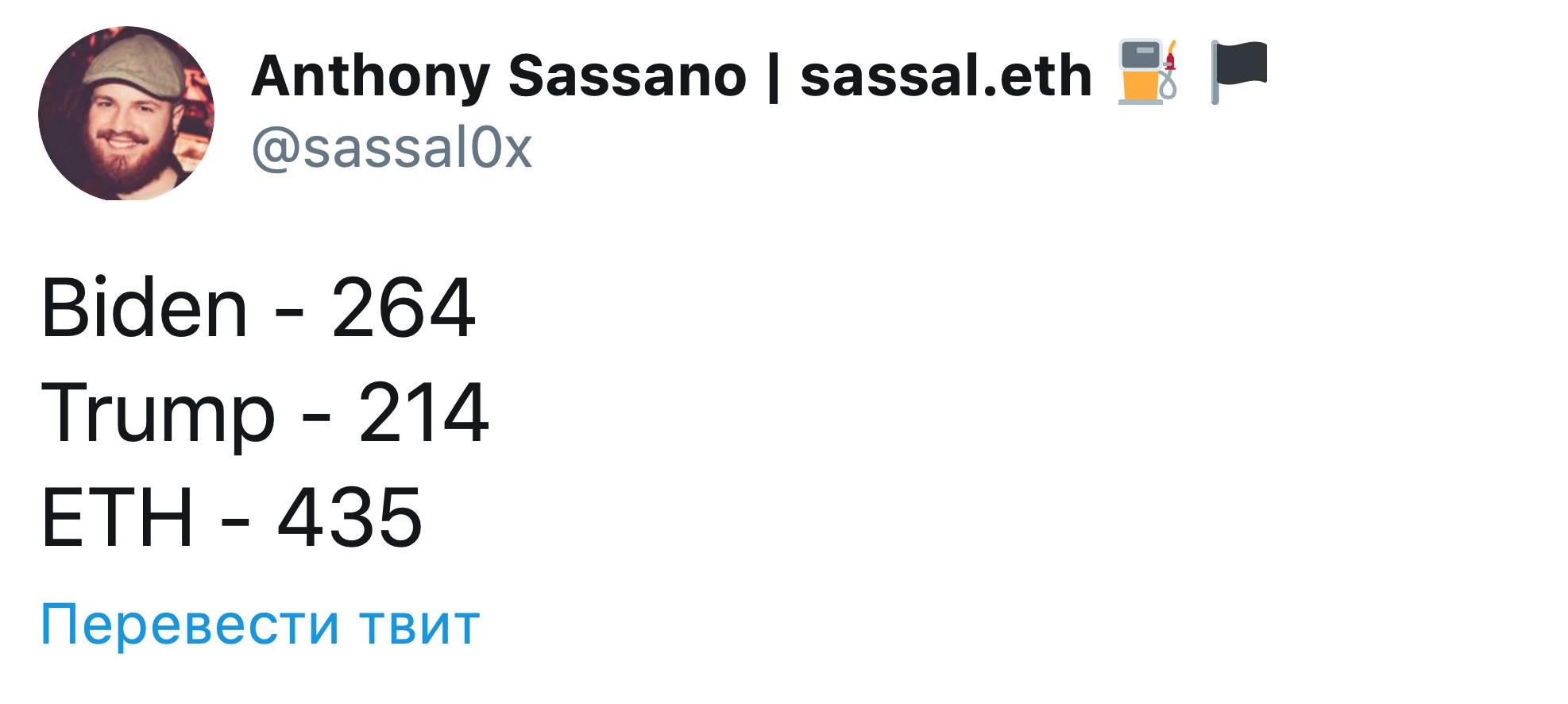Click the word "ETH" in the tweet
This screenshot has height=704, width=1568.
coord(117,518)
